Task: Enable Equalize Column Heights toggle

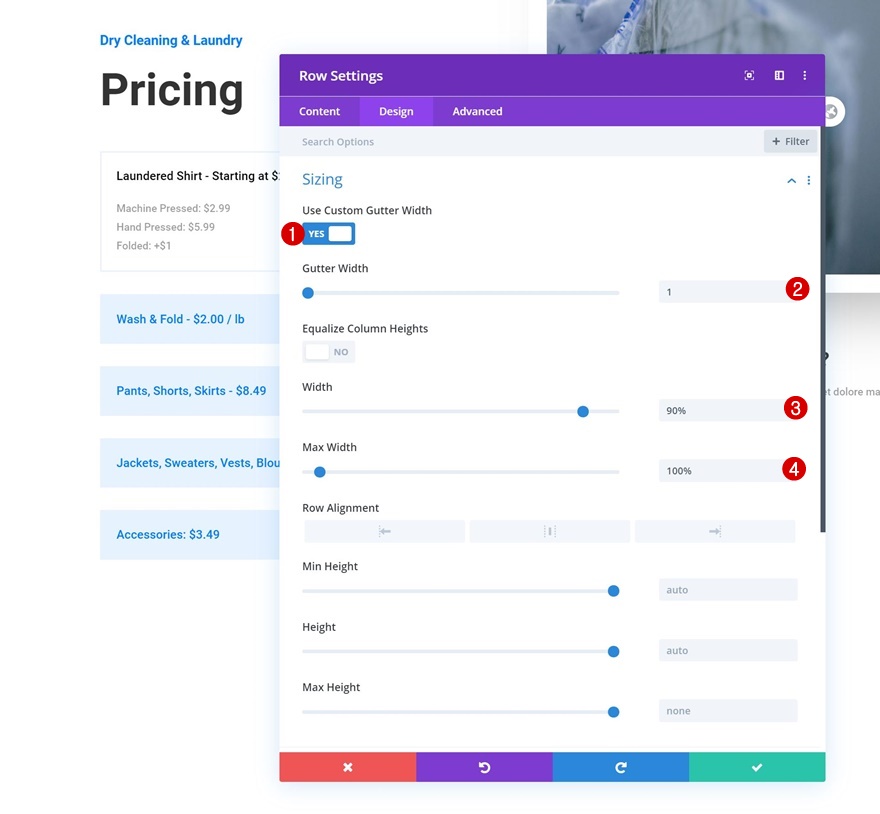Action: point(329,352)
